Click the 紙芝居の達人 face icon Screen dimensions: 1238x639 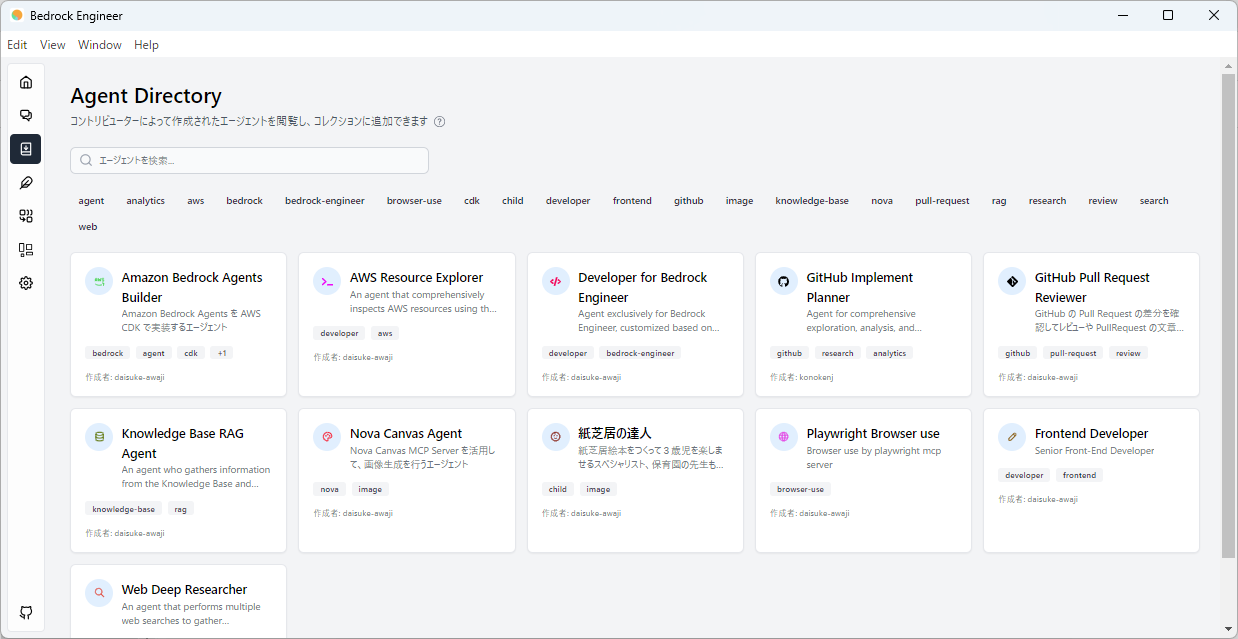click(x=555, y=437)
